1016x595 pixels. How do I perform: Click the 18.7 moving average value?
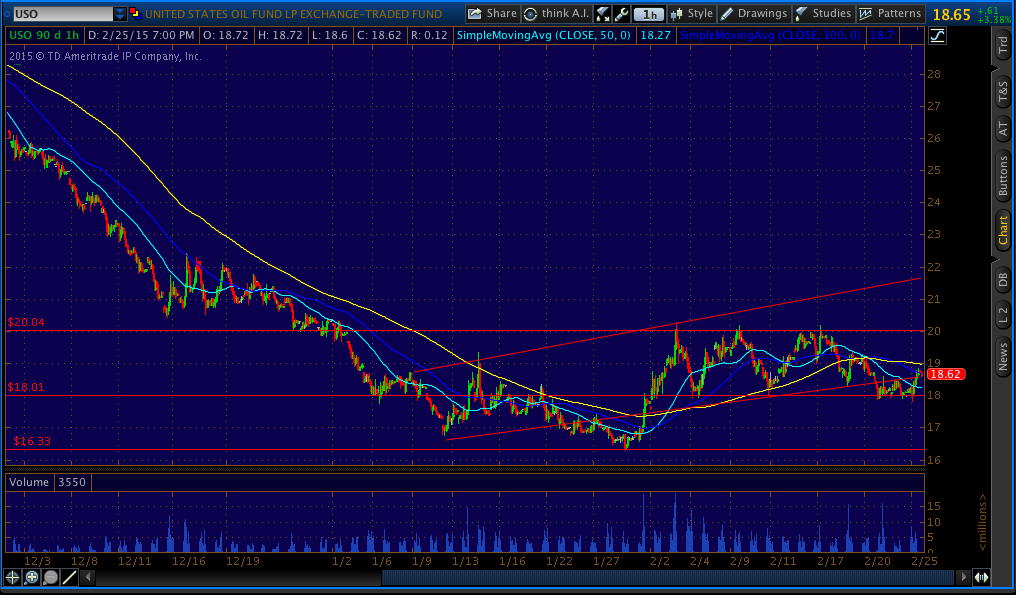pos(882,35)
